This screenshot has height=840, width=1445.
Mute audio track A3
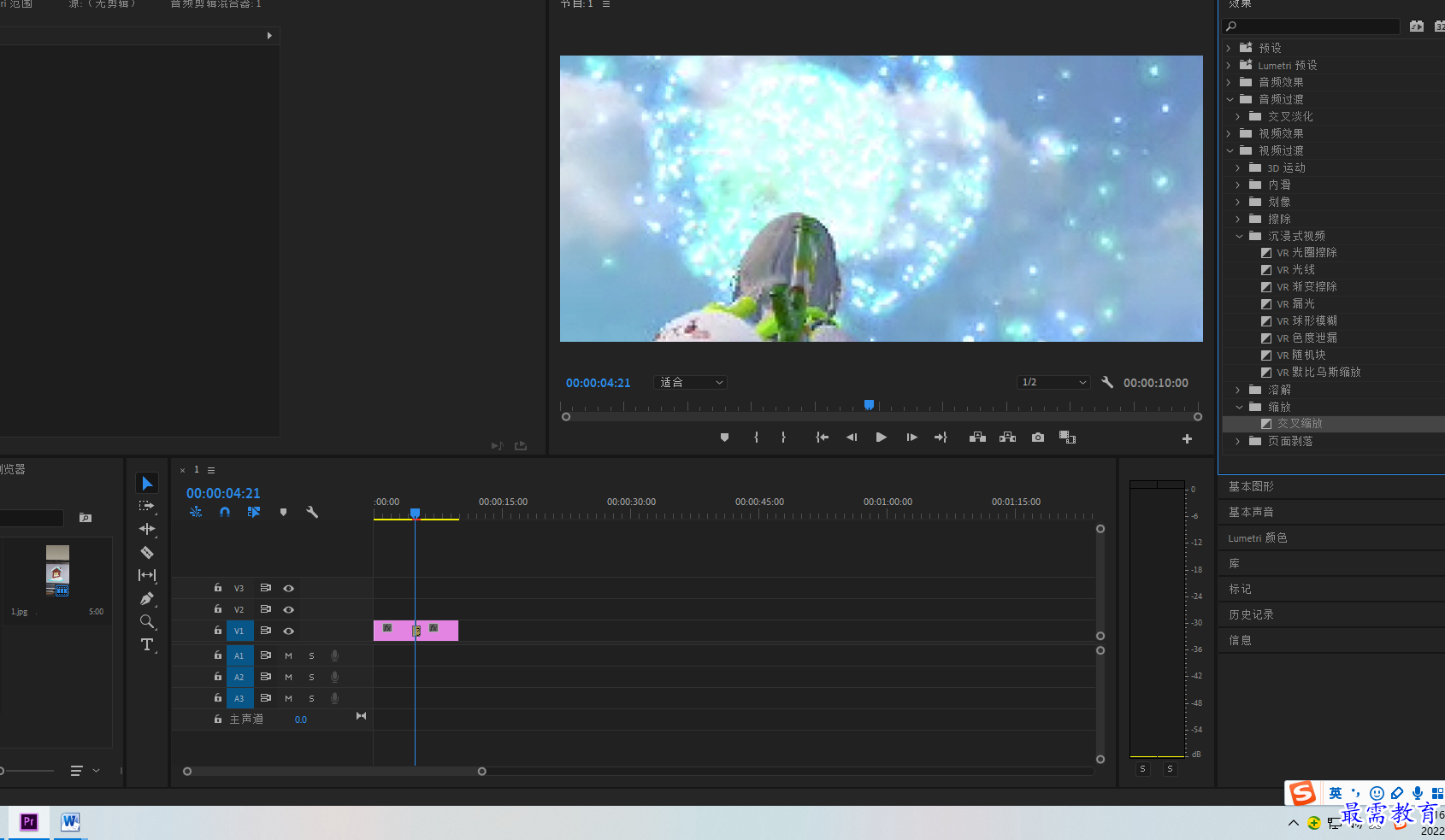[x=288, y=698]
